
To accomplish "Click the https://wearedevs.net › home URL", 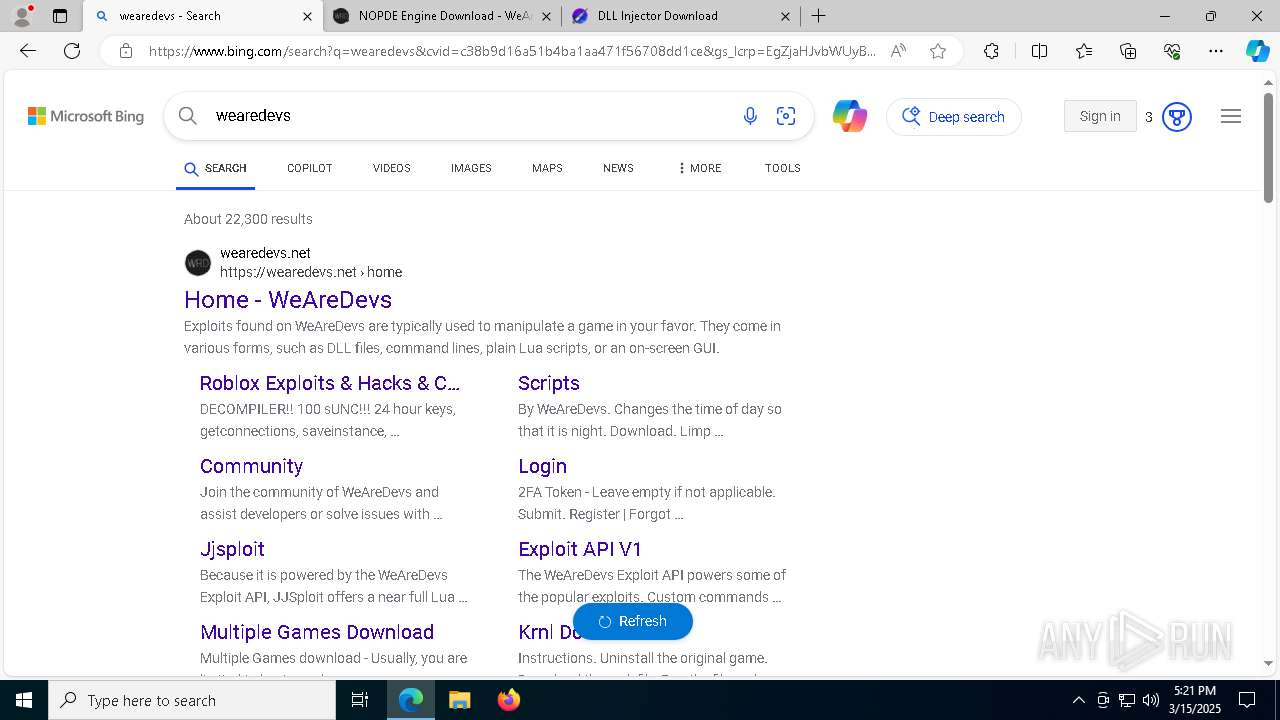I will [311, 272].
